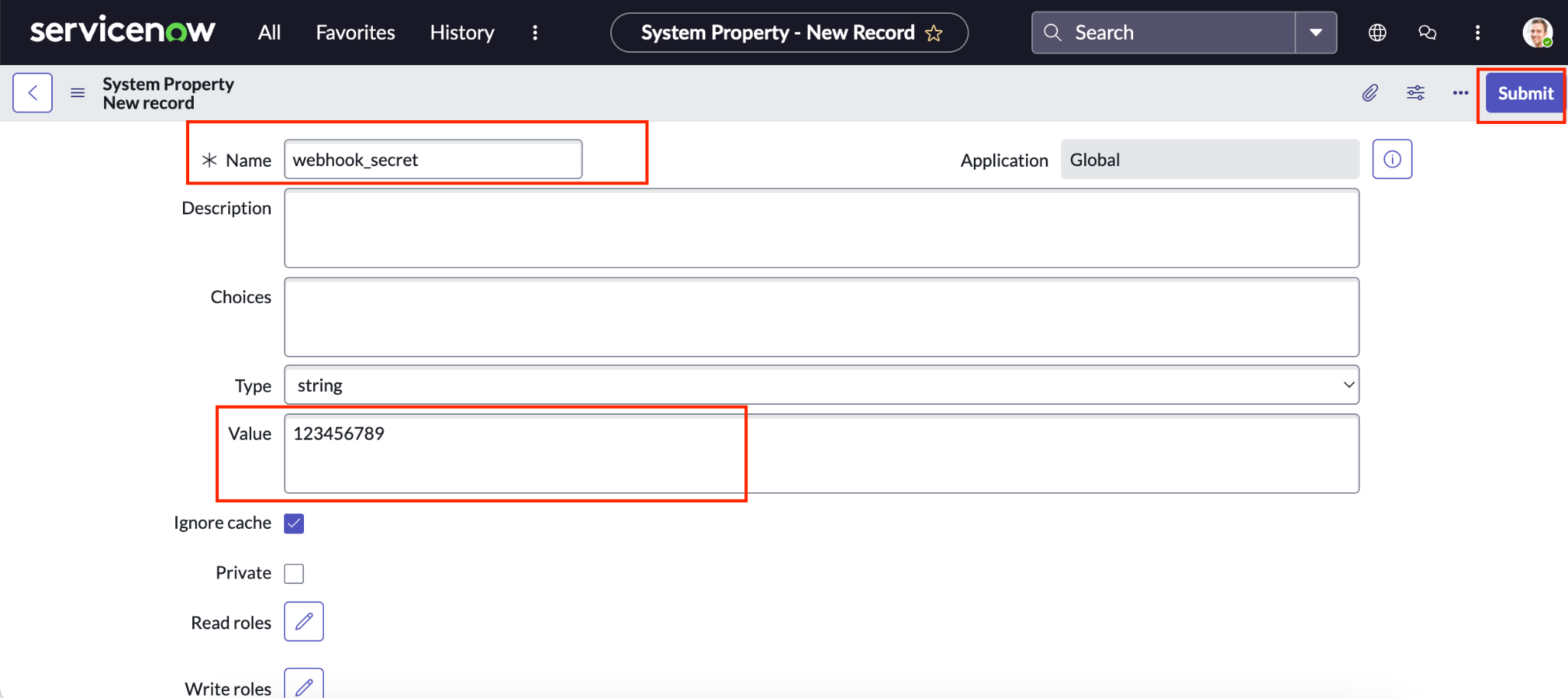Click your profile avatar picture
This screenshot has height=698, width=1568.
(1537, 32)
